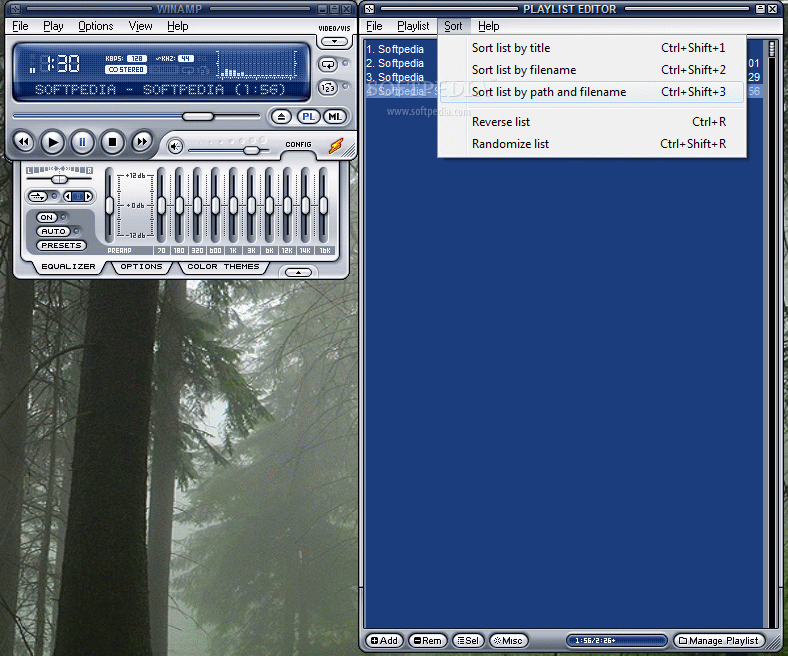Open the CONFIG drawer tab
This screenshot has height=656, width=788.
pos(299,145)
